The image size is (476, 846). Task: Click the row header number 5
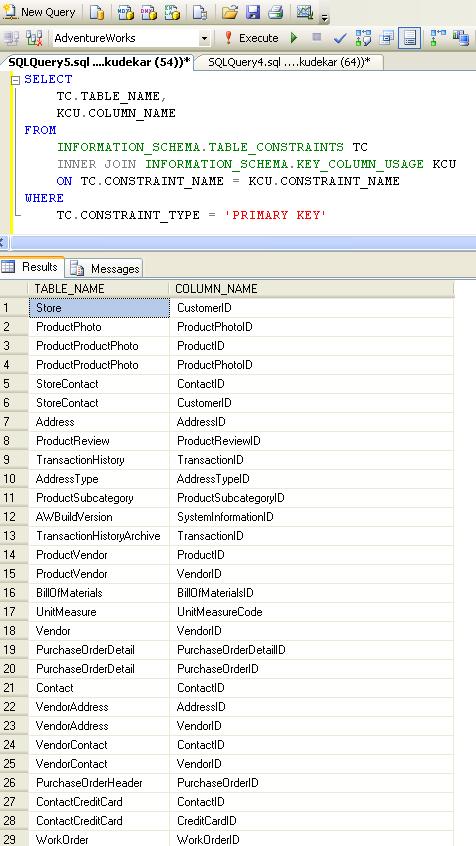click(14, 384)
